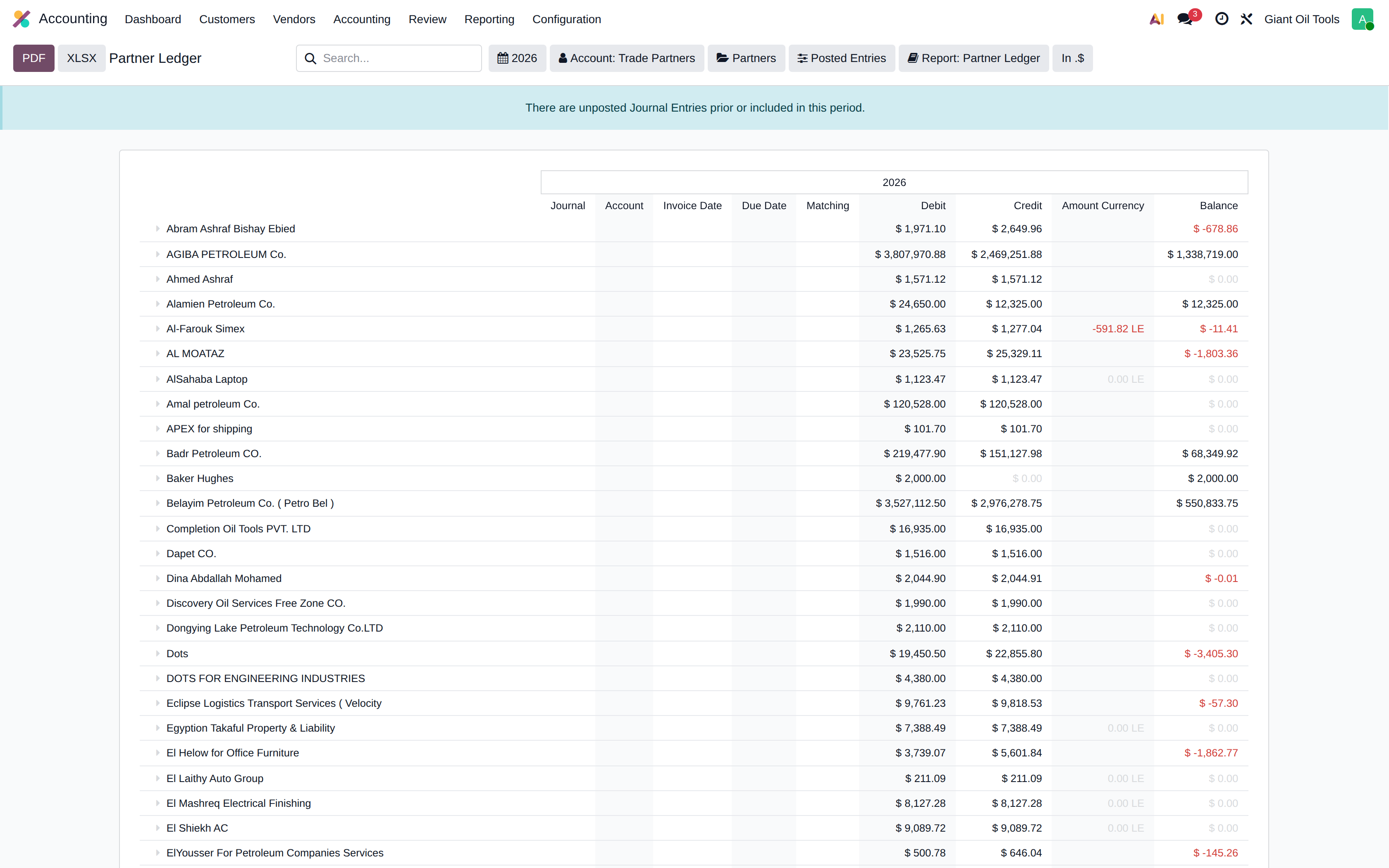
Task: Expand the Baker Hughes row
Action: [157, 478]
